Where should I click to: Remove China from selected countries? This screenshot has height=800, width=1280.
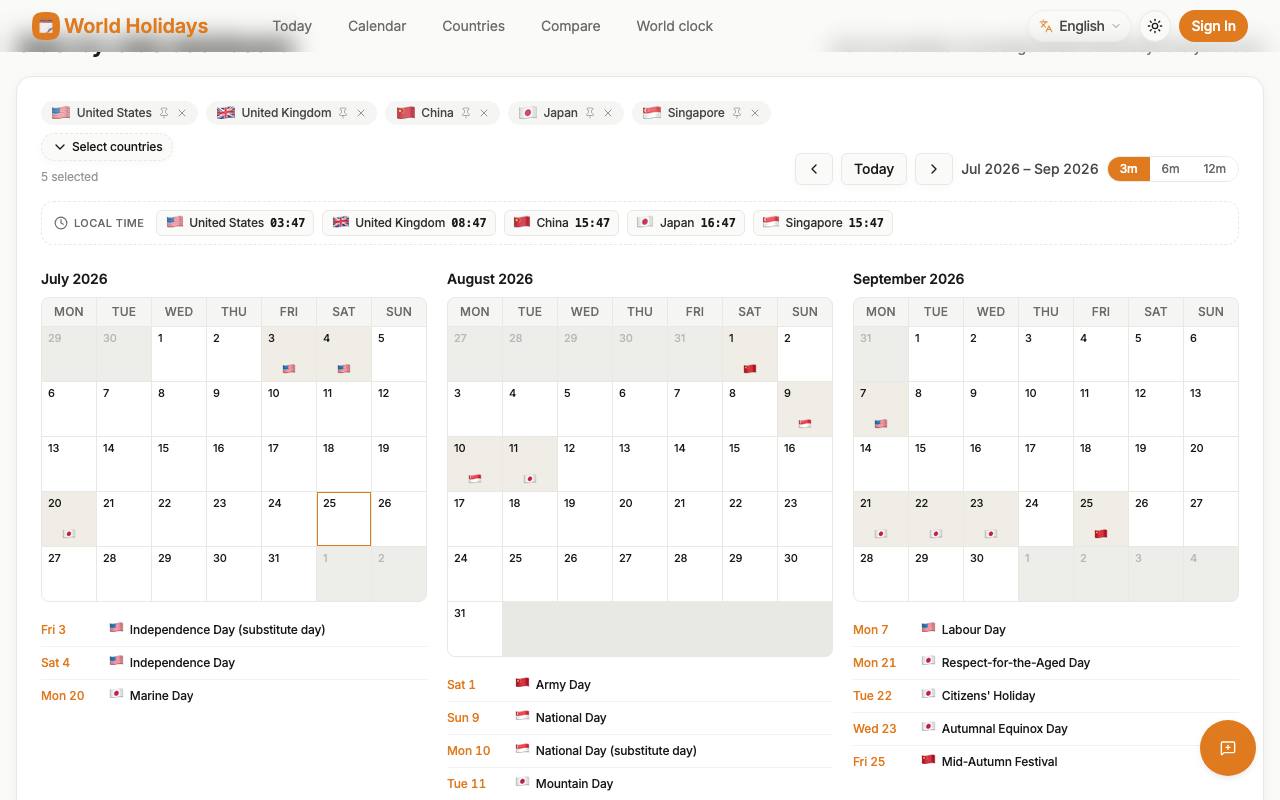[x=484, y=113]
